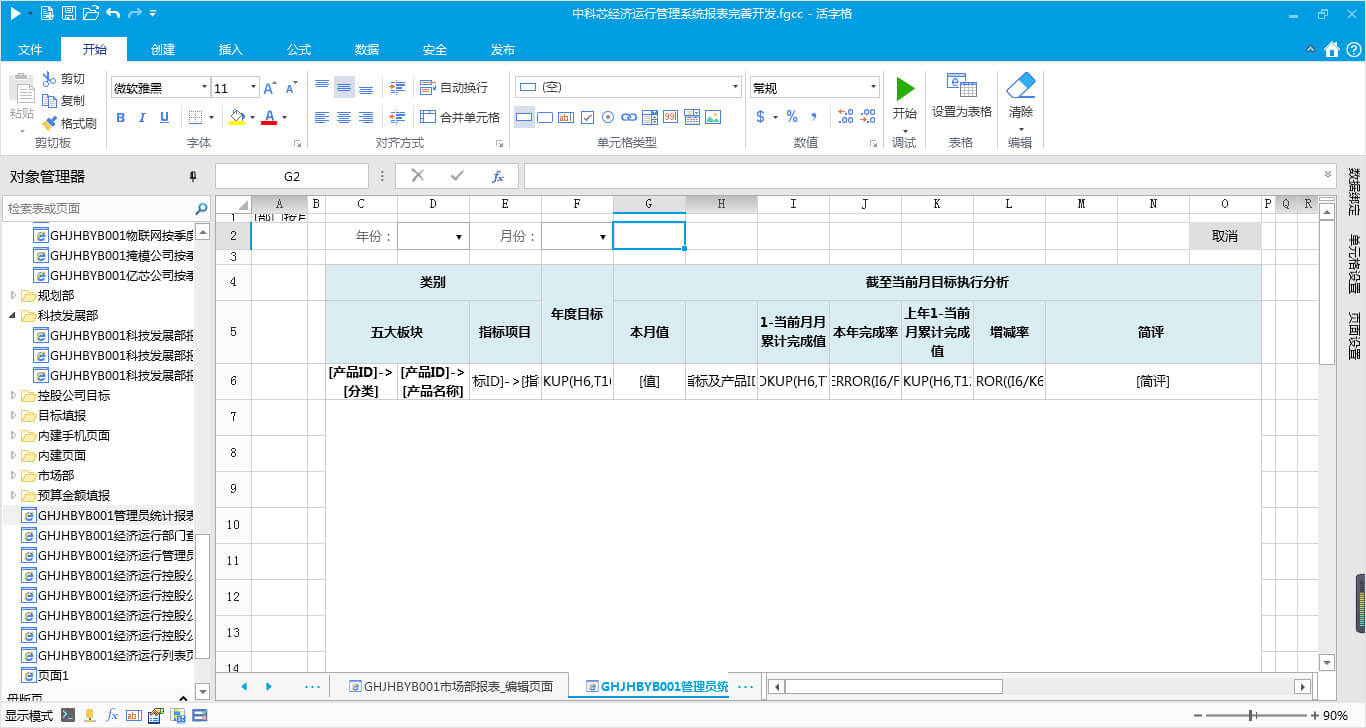Collapse the 科技发展部 folder in the tree
The height and width of the screenshot is (728, 1366).
13,315
